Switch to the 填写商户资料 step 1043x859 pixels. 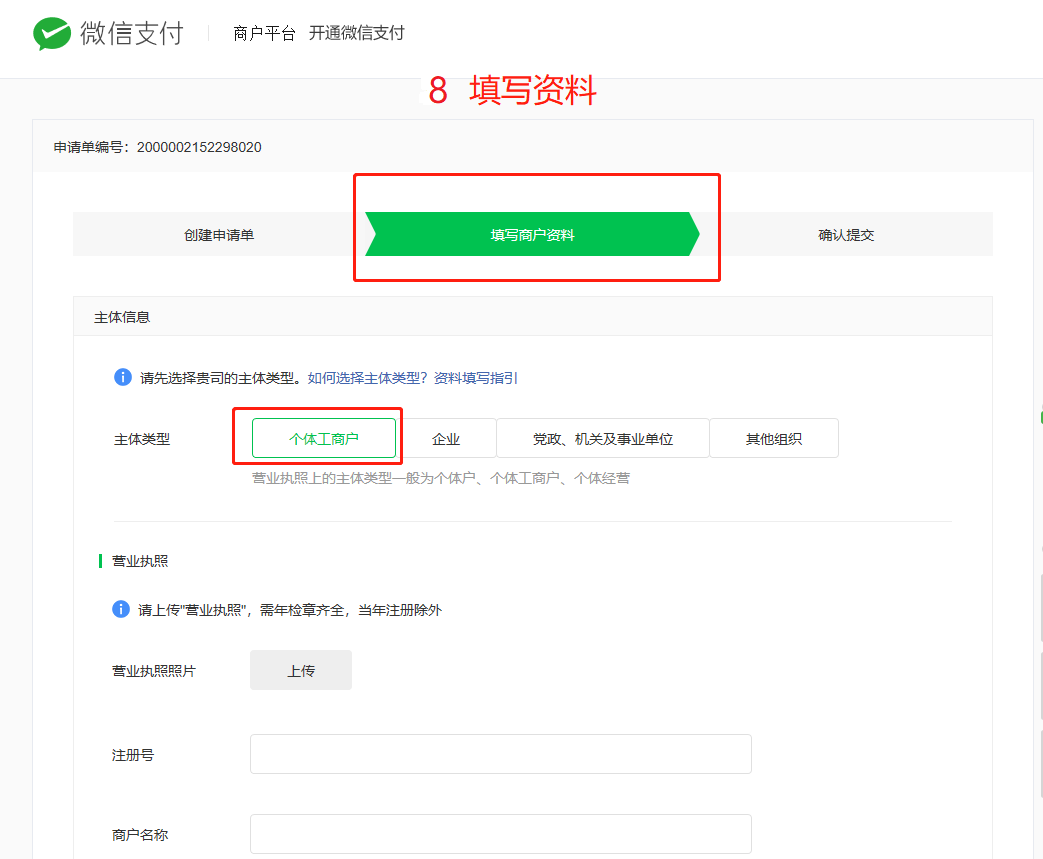tap(532, 235)
